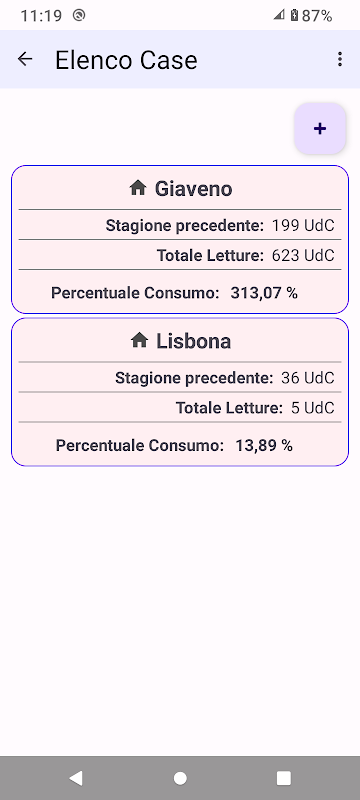This screenshot has height=800, width=360.
Task: Select Giaveno Totale Letture 623 UdC row
Action: pos(180,255)
